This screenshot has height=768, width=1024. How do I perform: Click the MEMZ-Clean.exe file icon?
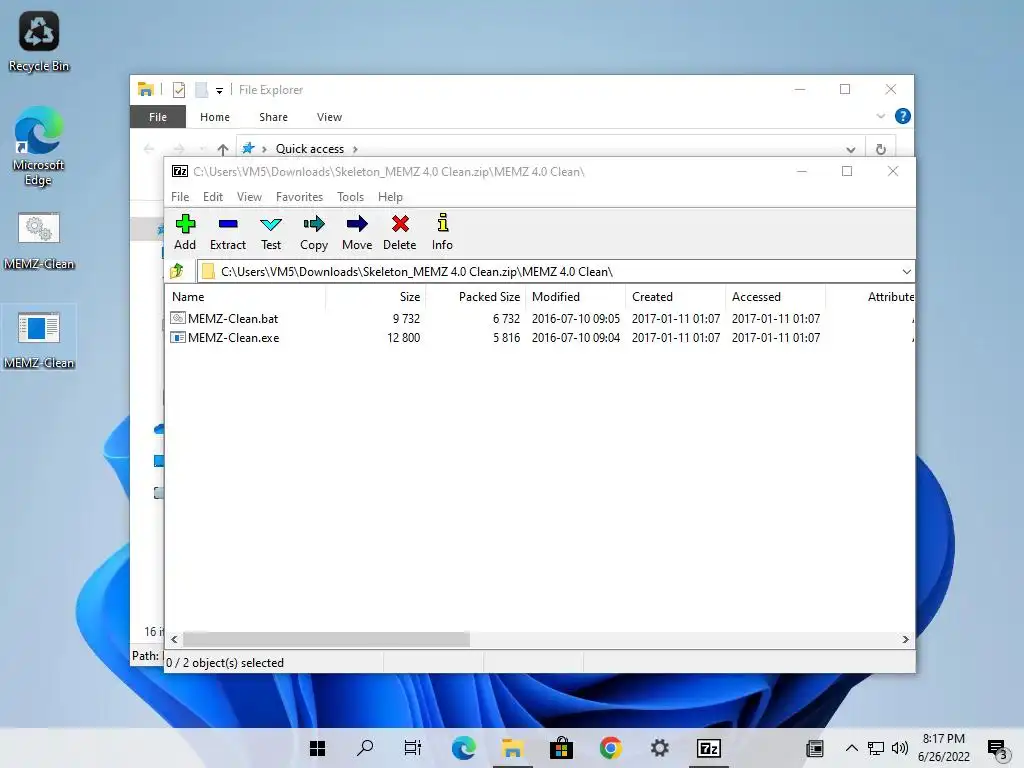tap(177, 338)
